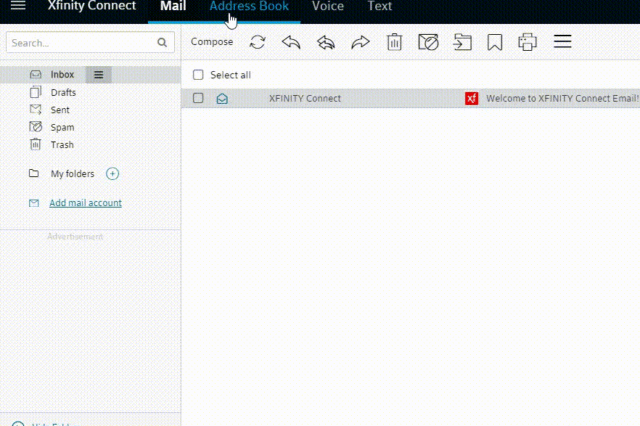Delete message using the trash can icon
Viewport: 640px width, 426px height.
point(395,42)
